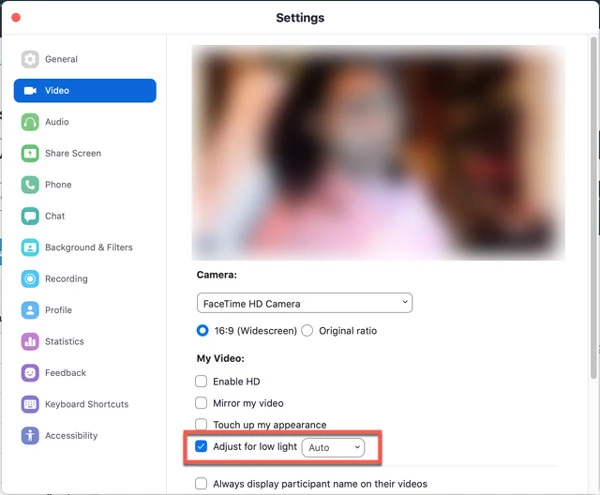Viewport: 600px width, 495px height.
Task: Select Background & Filters icon
Action: [x=30, y=247]
